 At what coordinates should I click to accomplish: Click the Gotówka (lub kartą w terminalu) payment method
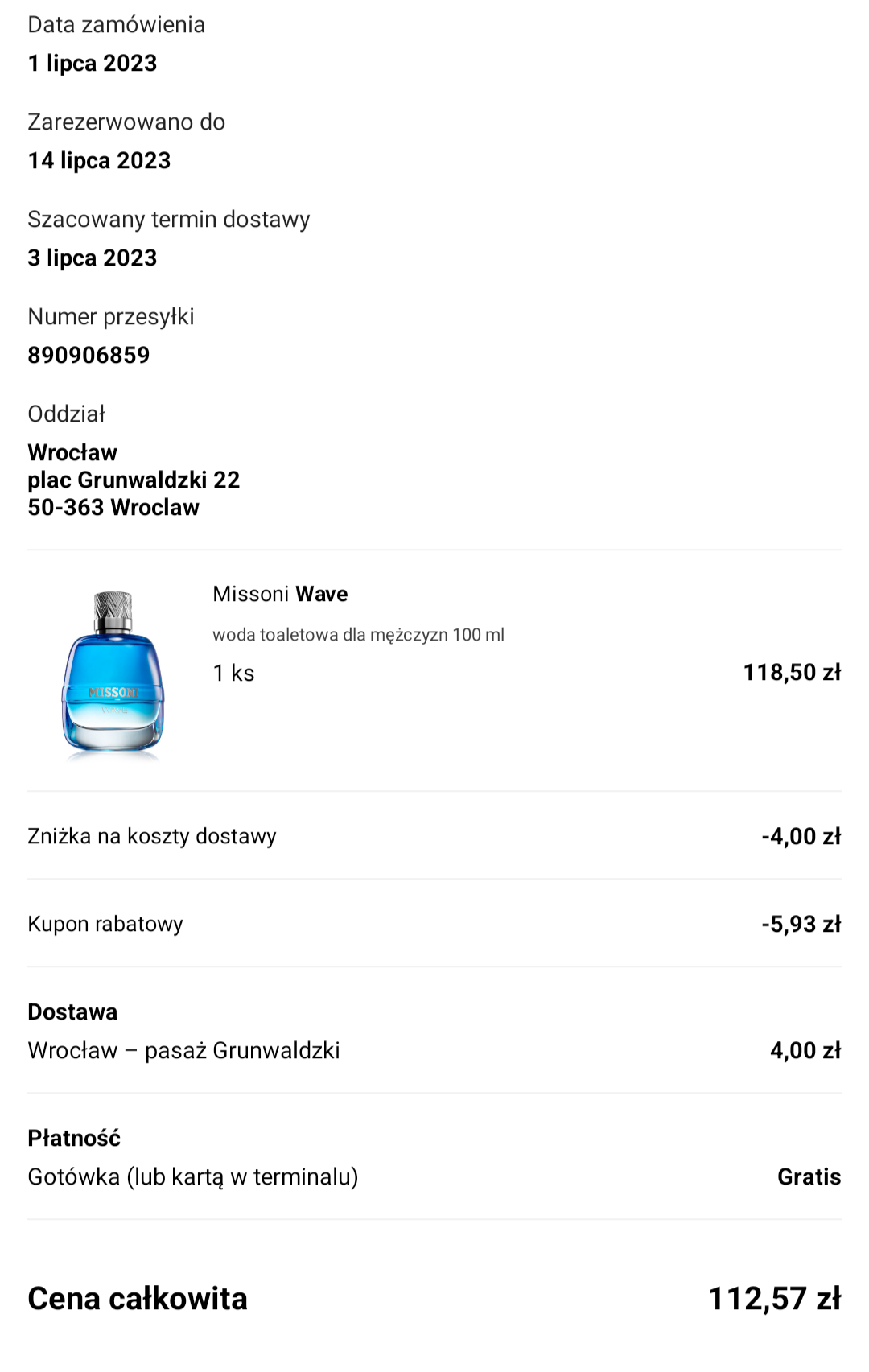[x=193, y=1176]
